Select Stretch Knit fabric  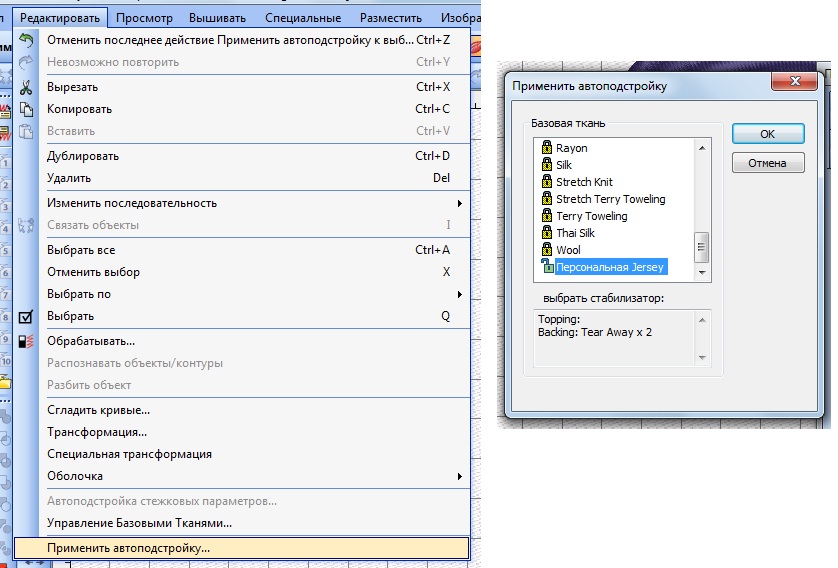point(584,182)
